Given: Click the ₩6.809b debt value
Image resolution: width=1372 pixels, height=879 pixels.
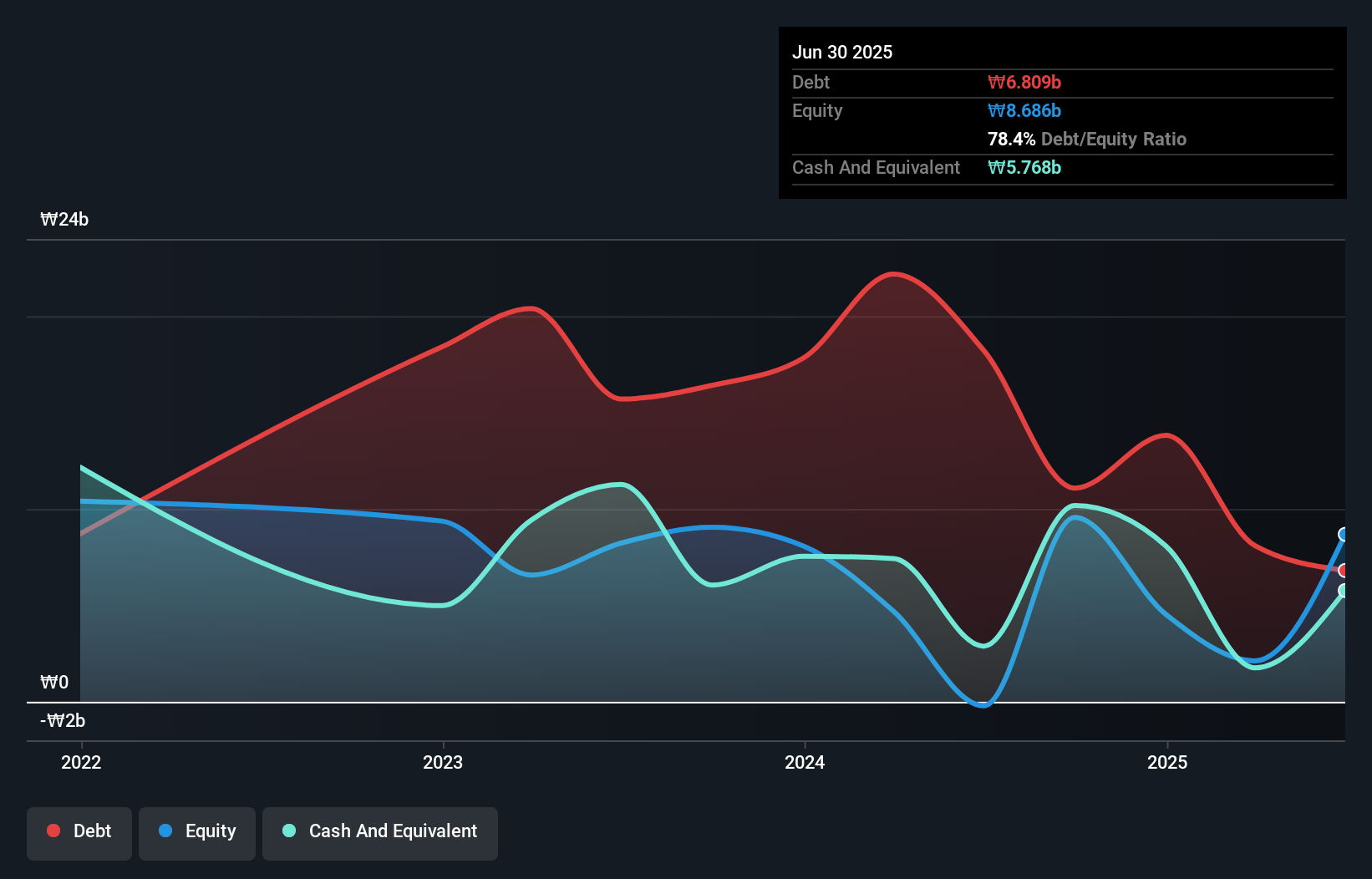Looking at the screenshot, I should pos(1024,82).
